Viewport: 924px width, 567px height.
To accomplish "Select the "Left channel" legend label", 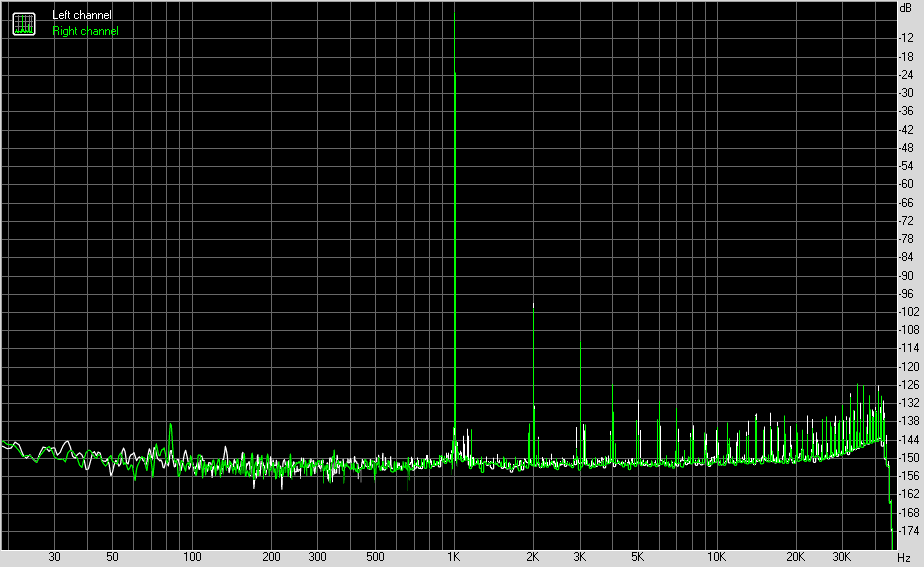I will pyautogui.click(x=81, y=15).
